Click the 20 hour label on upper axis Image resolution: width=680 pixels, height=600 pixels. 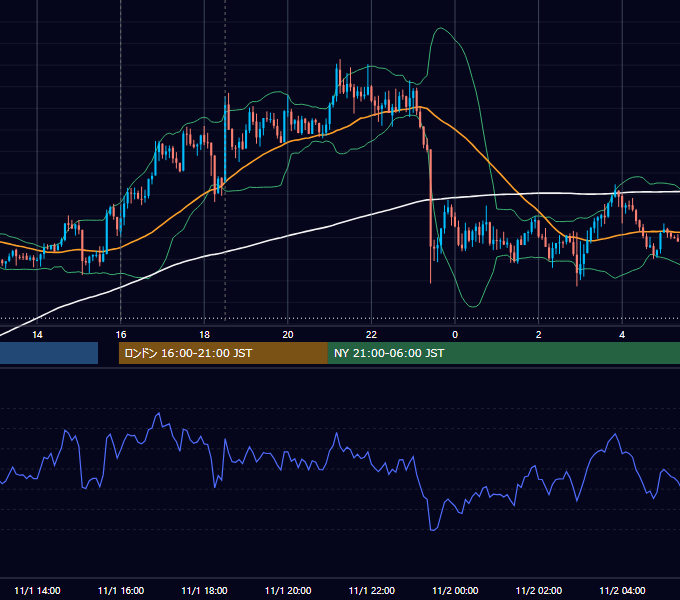click(x=288, y=335)
